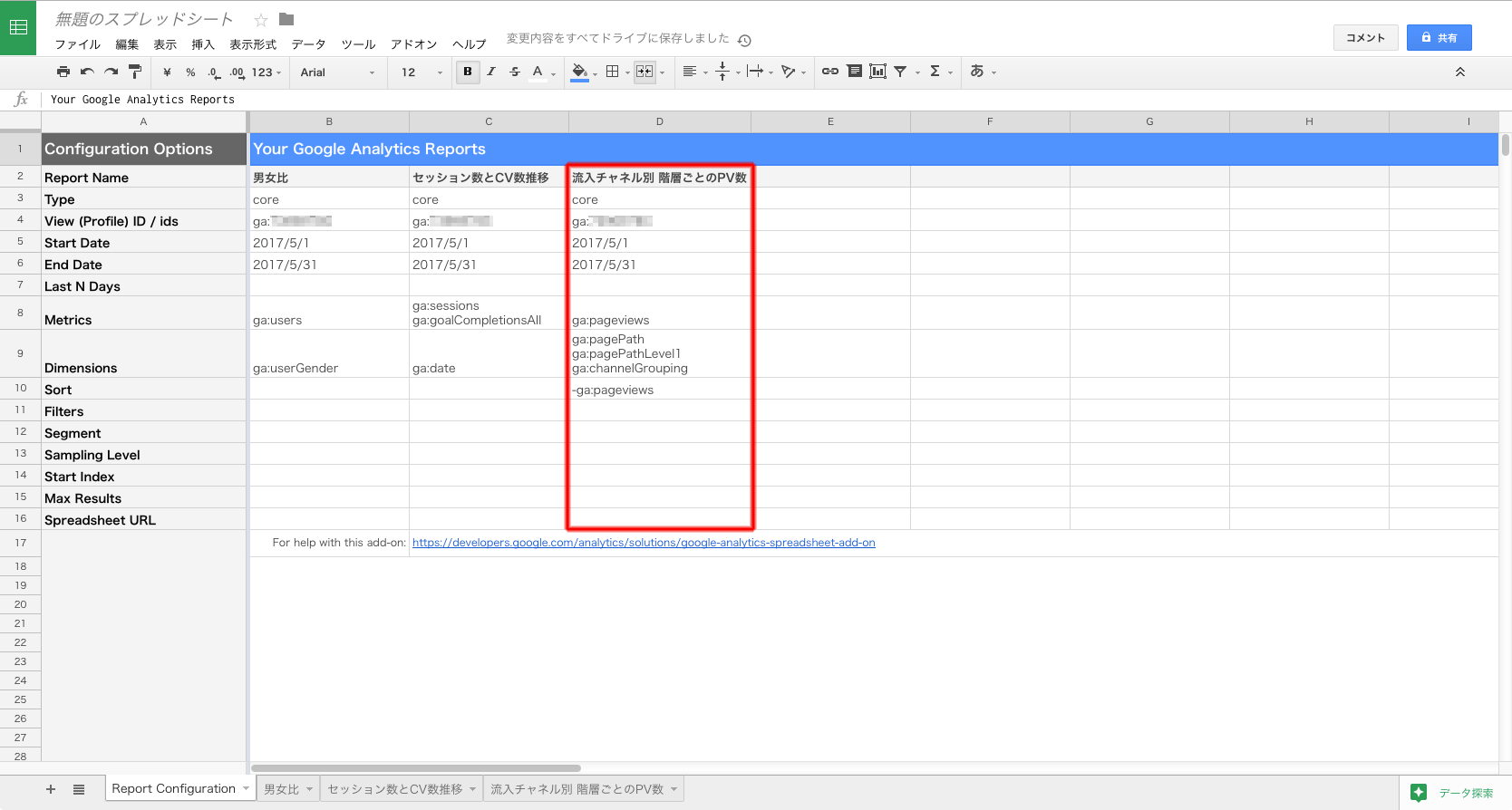Image resolution: width=1512 pixels, height=810 pixels.
Task: Toggle strikethrough formatting
Action: 515,72
